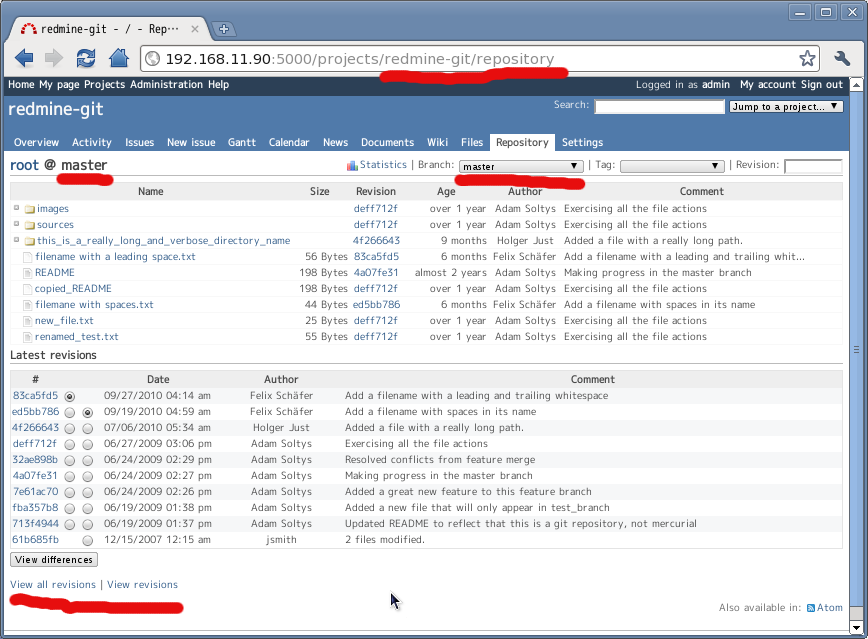This screenshot has width=868, height=639.
Task: Click the file icon beside README
Action: pyautogui.click(x=27, y=273)
